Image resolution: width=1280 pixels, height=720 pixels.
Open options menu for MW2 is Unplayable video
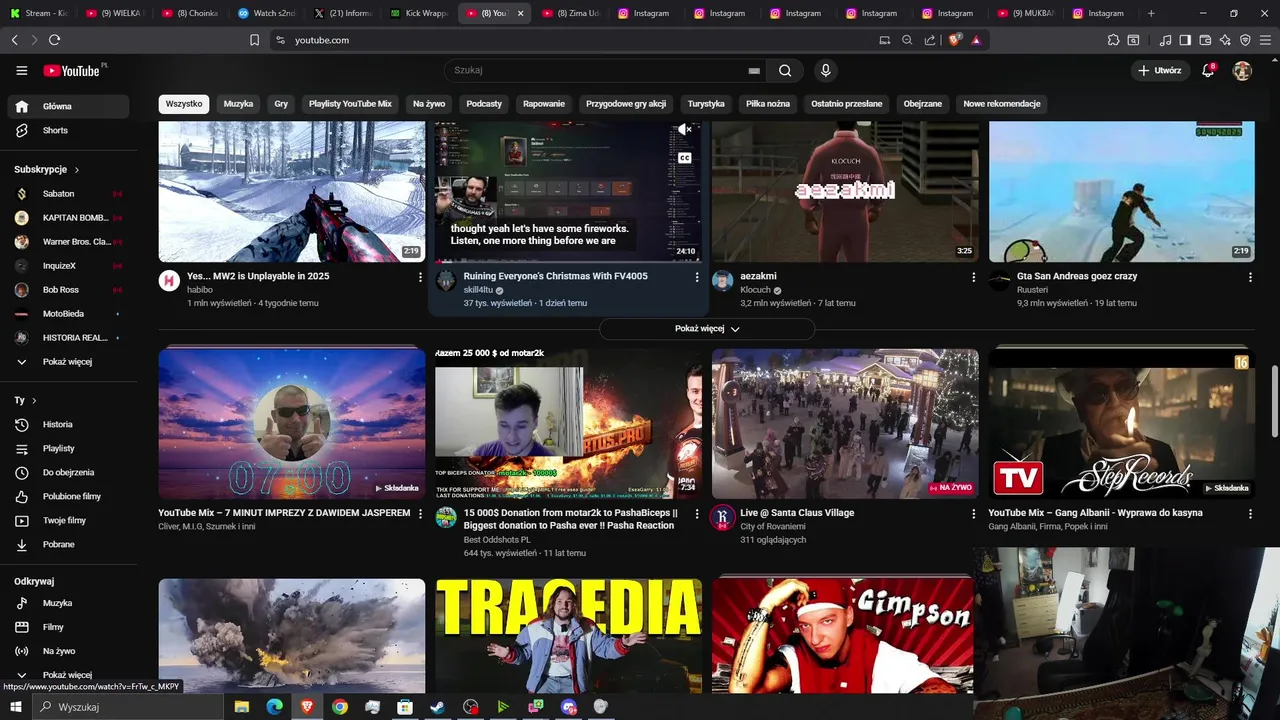(420, 277)
